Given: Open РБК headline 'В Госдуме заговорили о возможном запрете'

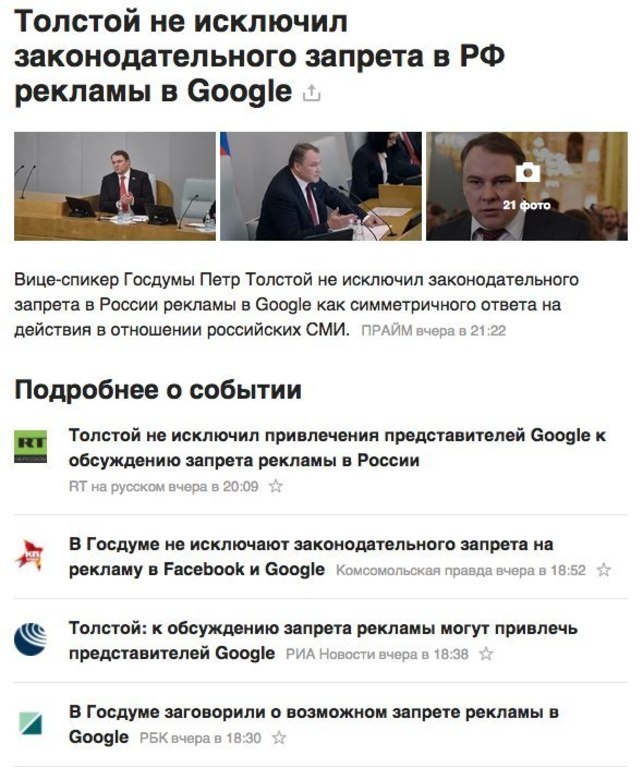Looking at the screenshot, I should tap(313, 724).
